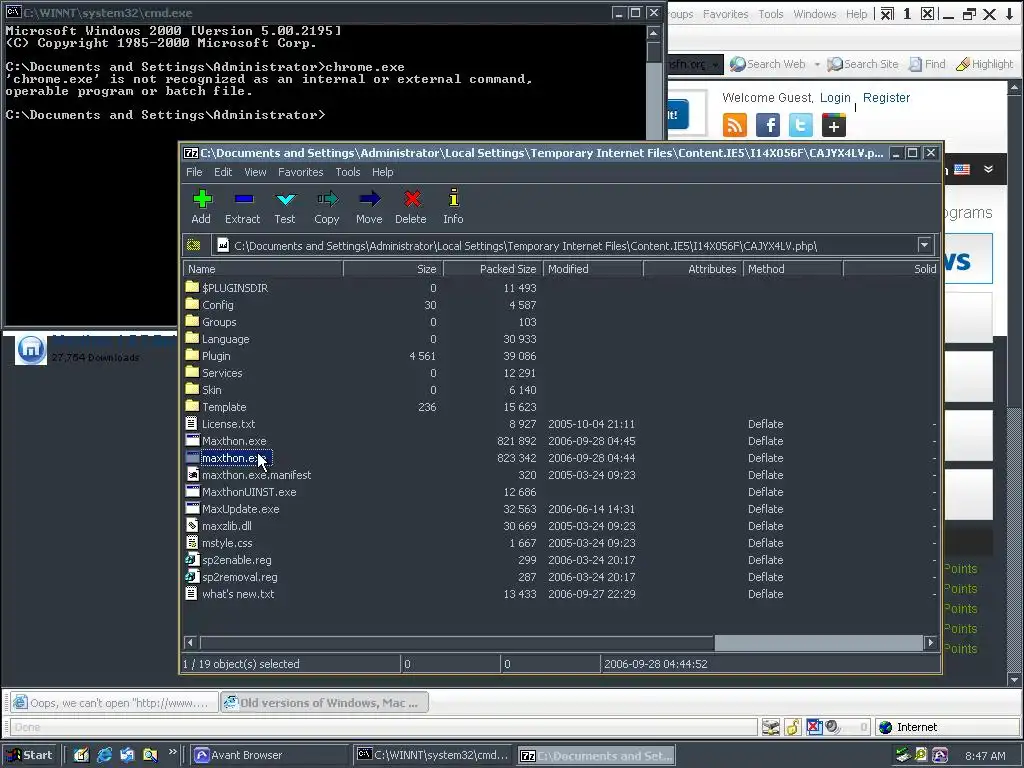Viewport: 1024px width, 768px height.
Task: Click 7-Zip horizontal scrollbar right arrow
Action: pos(931,643)
